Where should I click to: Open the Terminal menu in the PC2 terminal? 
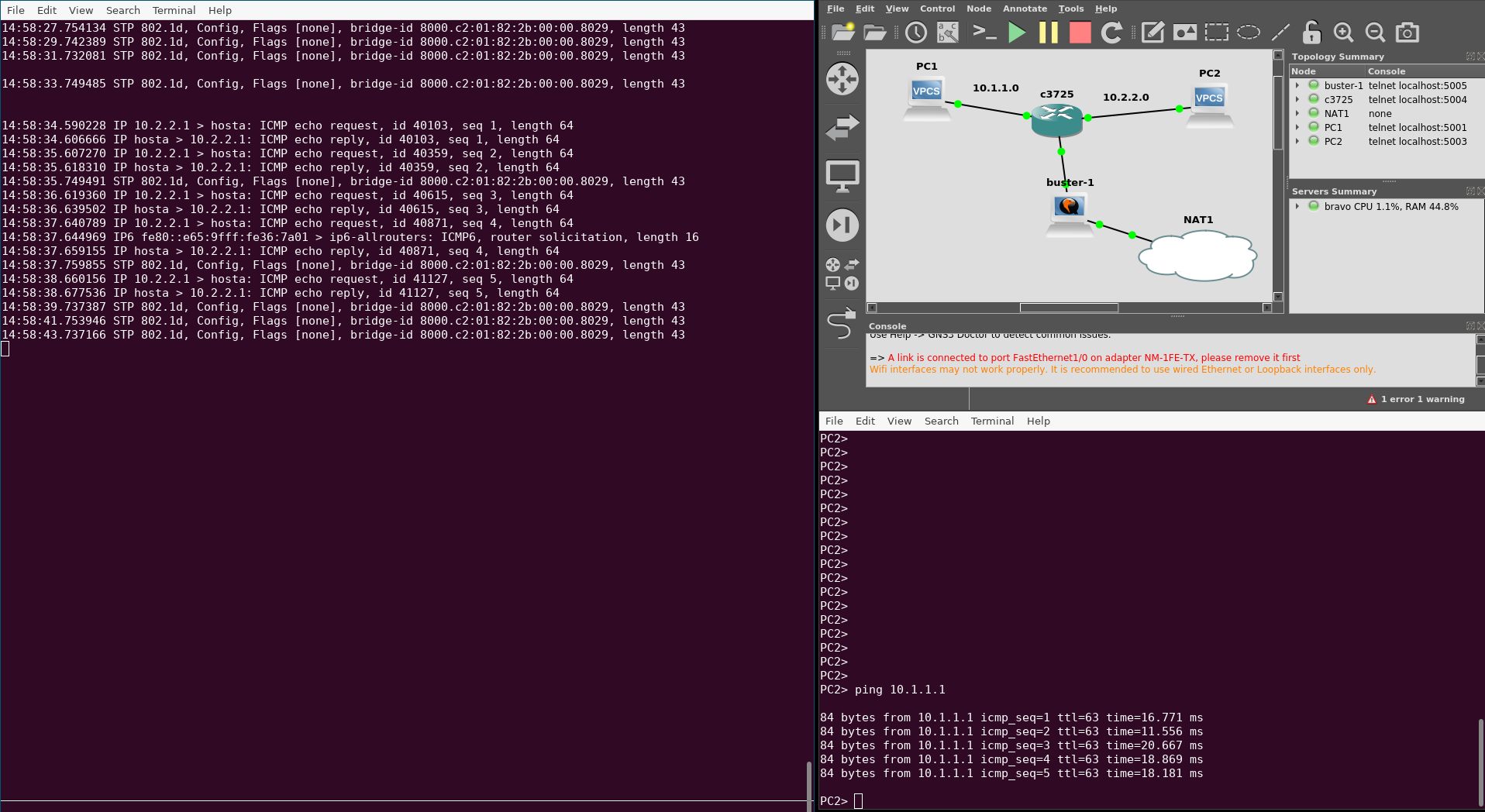[992, 421]
